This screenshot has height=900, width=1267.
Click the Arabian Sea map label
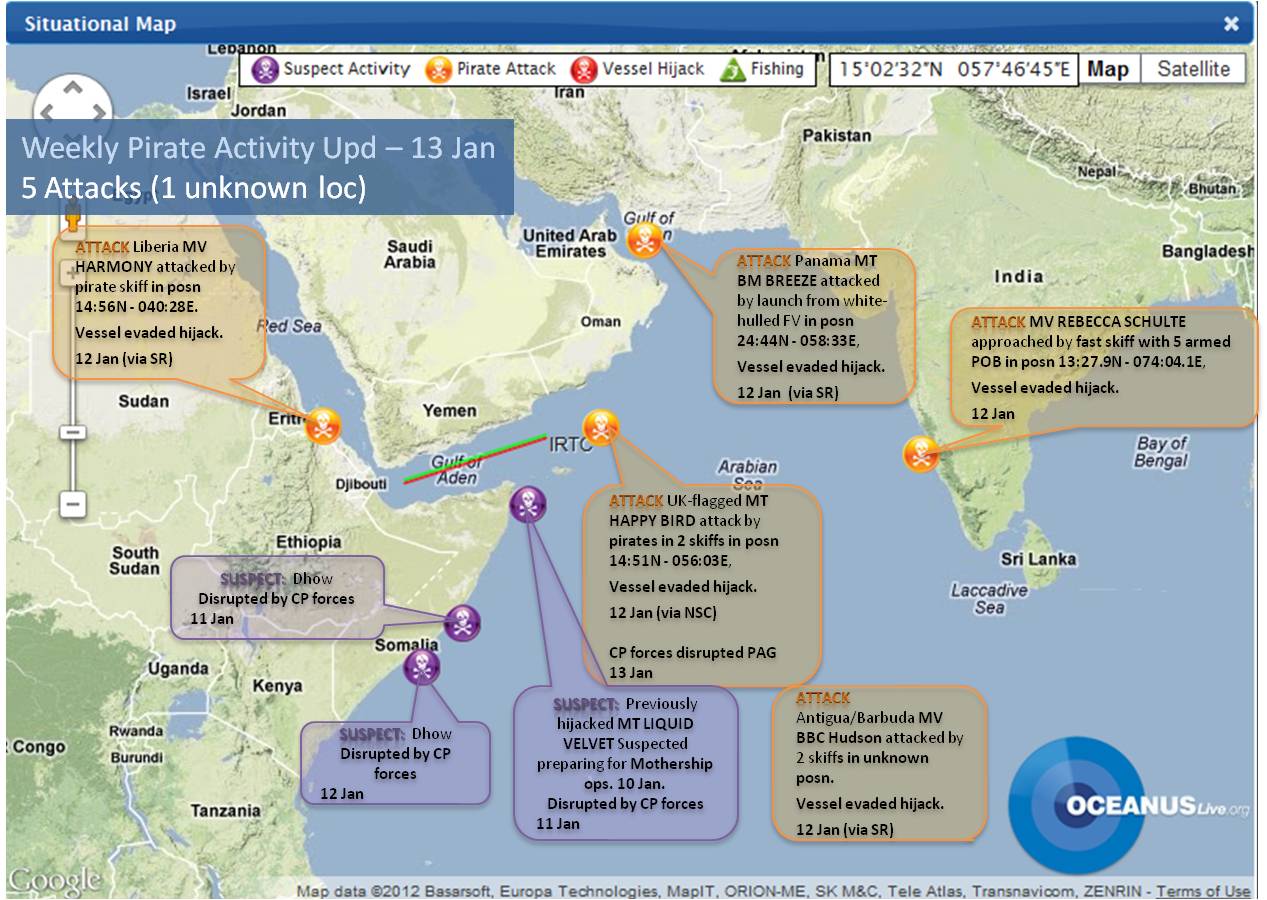pyautogui.click(x=747, y=474)
